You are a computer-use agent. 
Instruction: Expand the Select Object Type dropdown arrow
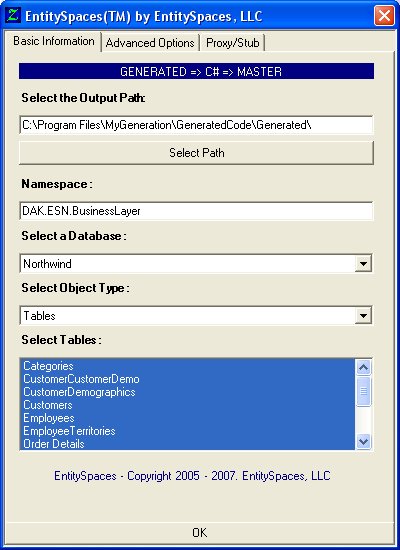coord(363,316)
